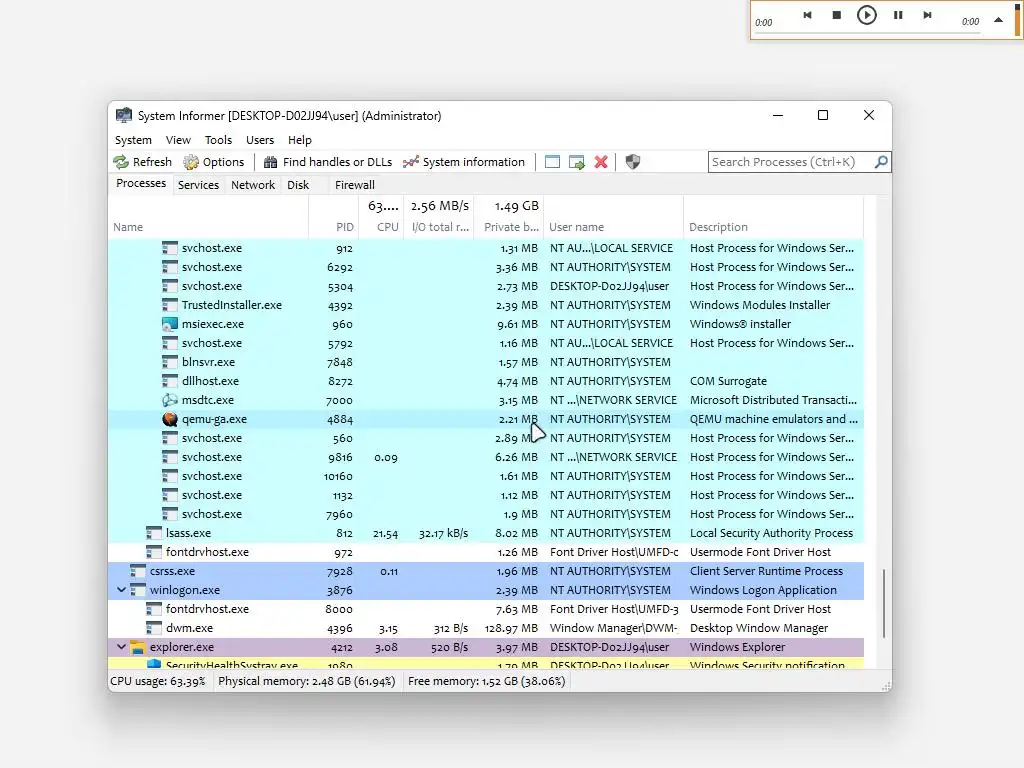Screen dimensions: 1024x768
Task: Click the pause button in media widget
Action: [898, 15]
